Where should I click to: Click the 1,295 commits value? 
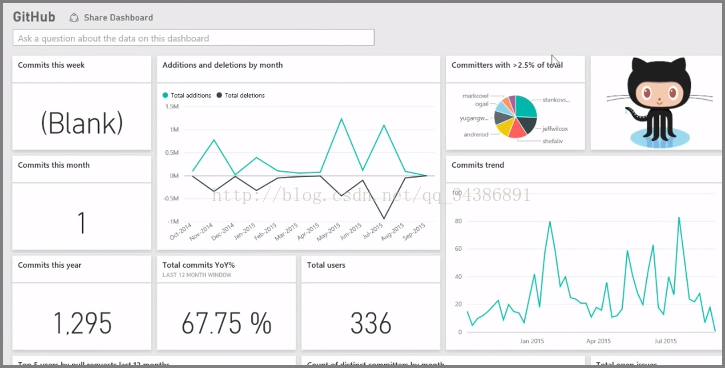coord(83,323)
